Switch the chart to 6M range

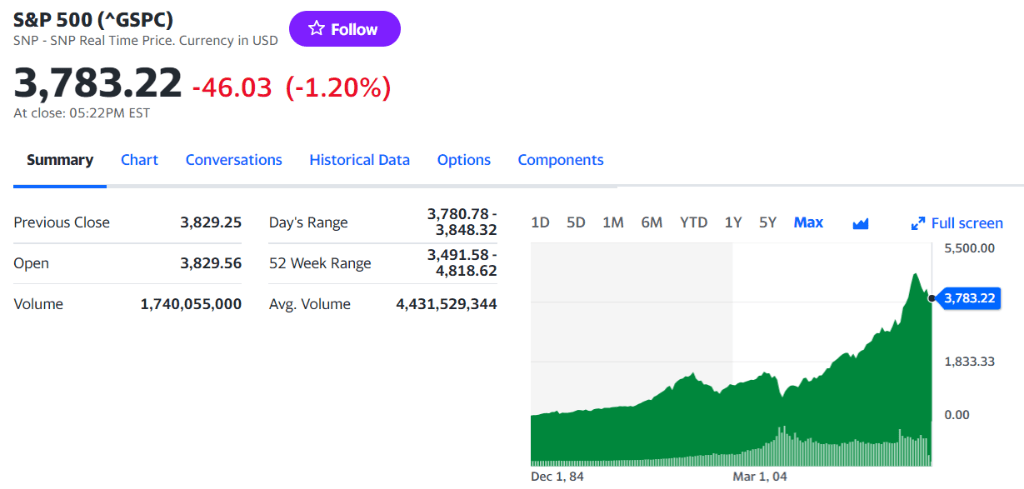coord(652,223)
